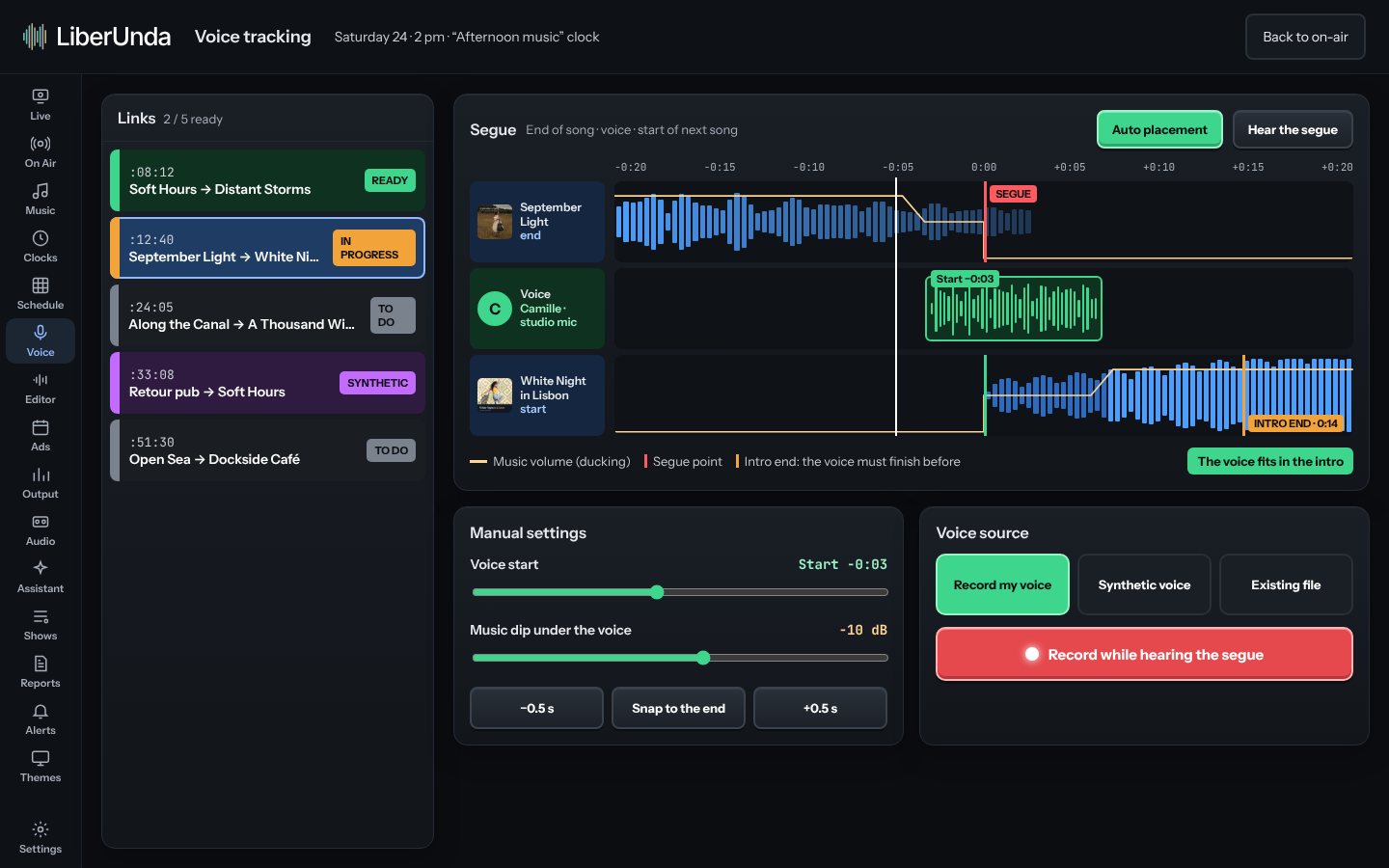Click the LiberUnda logo
Screen dimensions: 1389x868
pyautogui.click(x=96, y=37)
